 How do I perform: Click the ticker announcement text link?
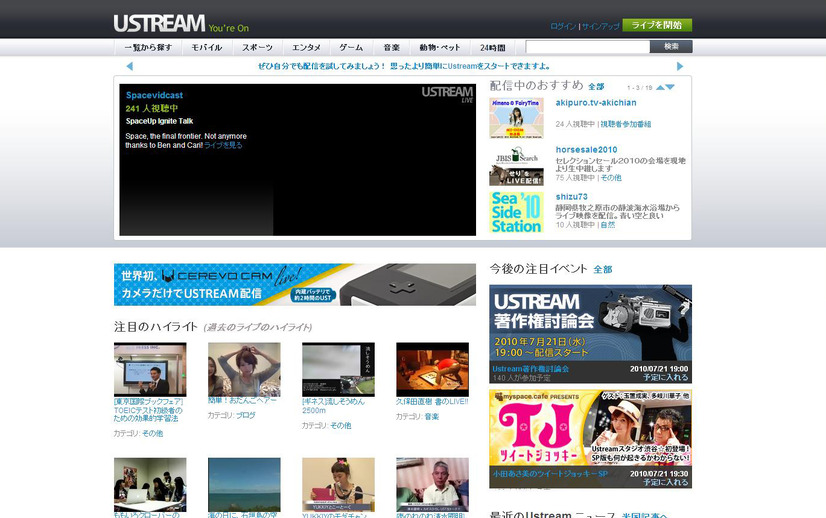pos(404,66)
